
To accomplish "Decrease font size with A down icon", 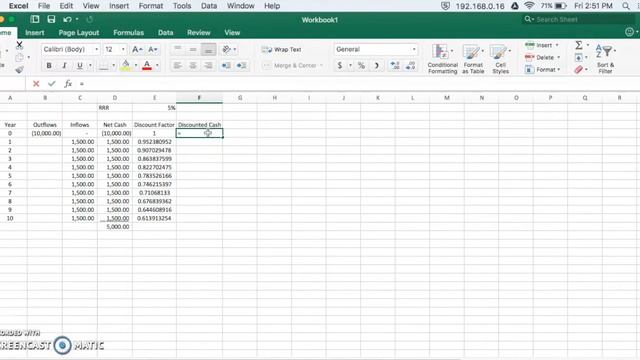I will tap(153, 49).
